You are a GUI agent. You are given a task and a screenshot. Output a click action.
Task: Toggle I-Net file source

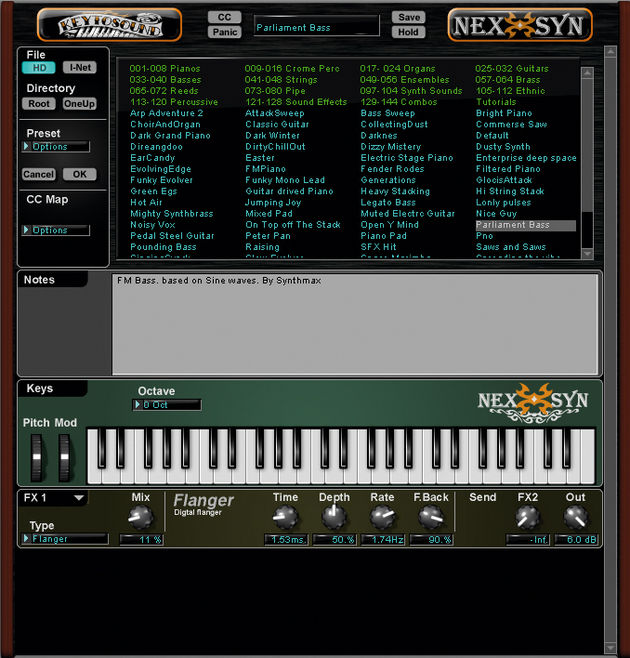pyautogui.click(x=80, y=68)
